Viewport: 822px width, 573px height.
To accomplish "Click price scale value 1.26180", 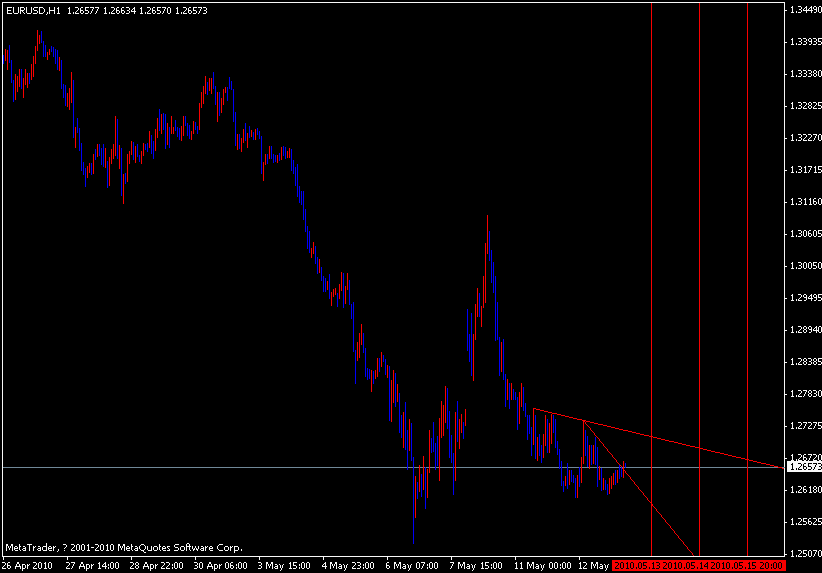I will (x=805, y=489).
